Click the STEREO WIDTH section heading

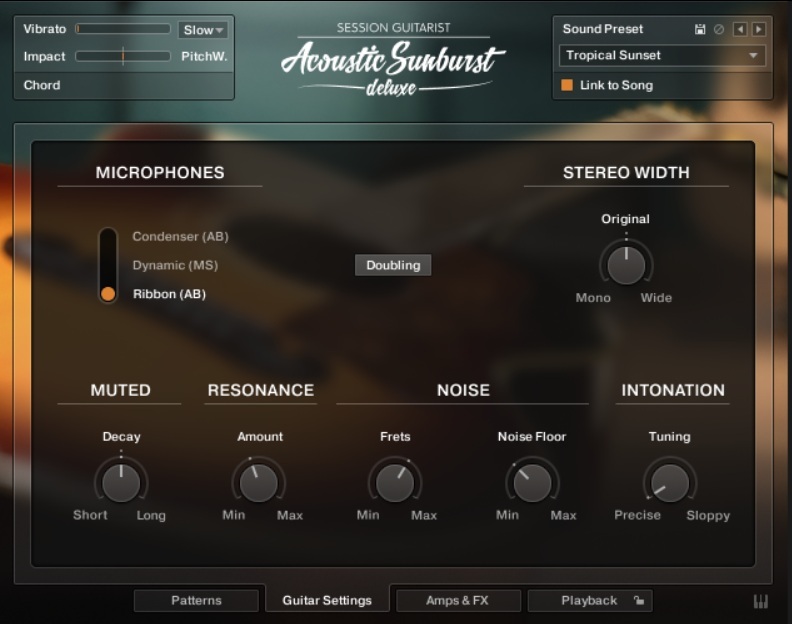(626, 172)
